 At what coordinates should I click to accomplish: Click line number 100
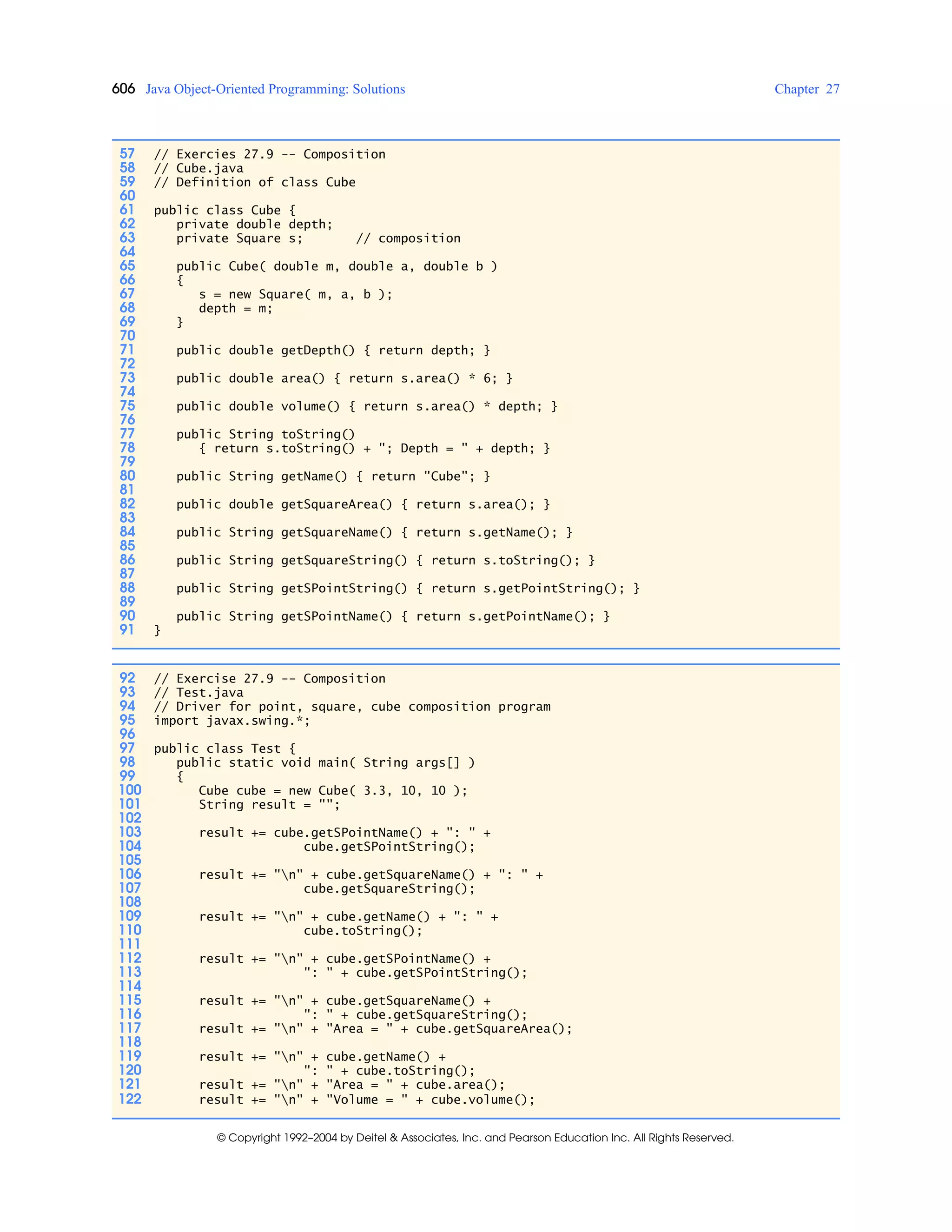pyautogui.click(x=130, y=790)
